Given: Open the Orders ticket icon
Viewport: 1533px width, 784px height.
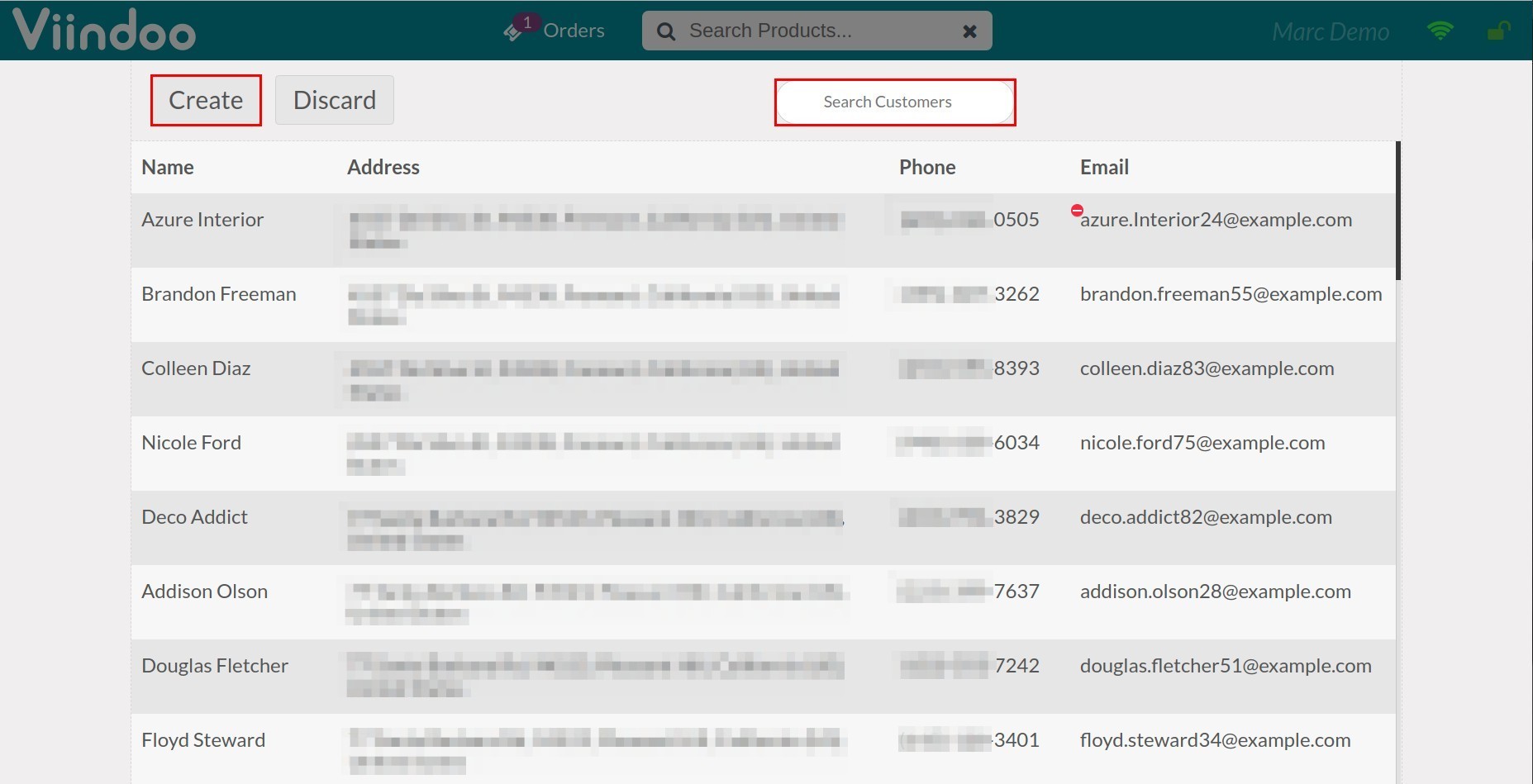Looking at the screenshot, I should [514, 31].
